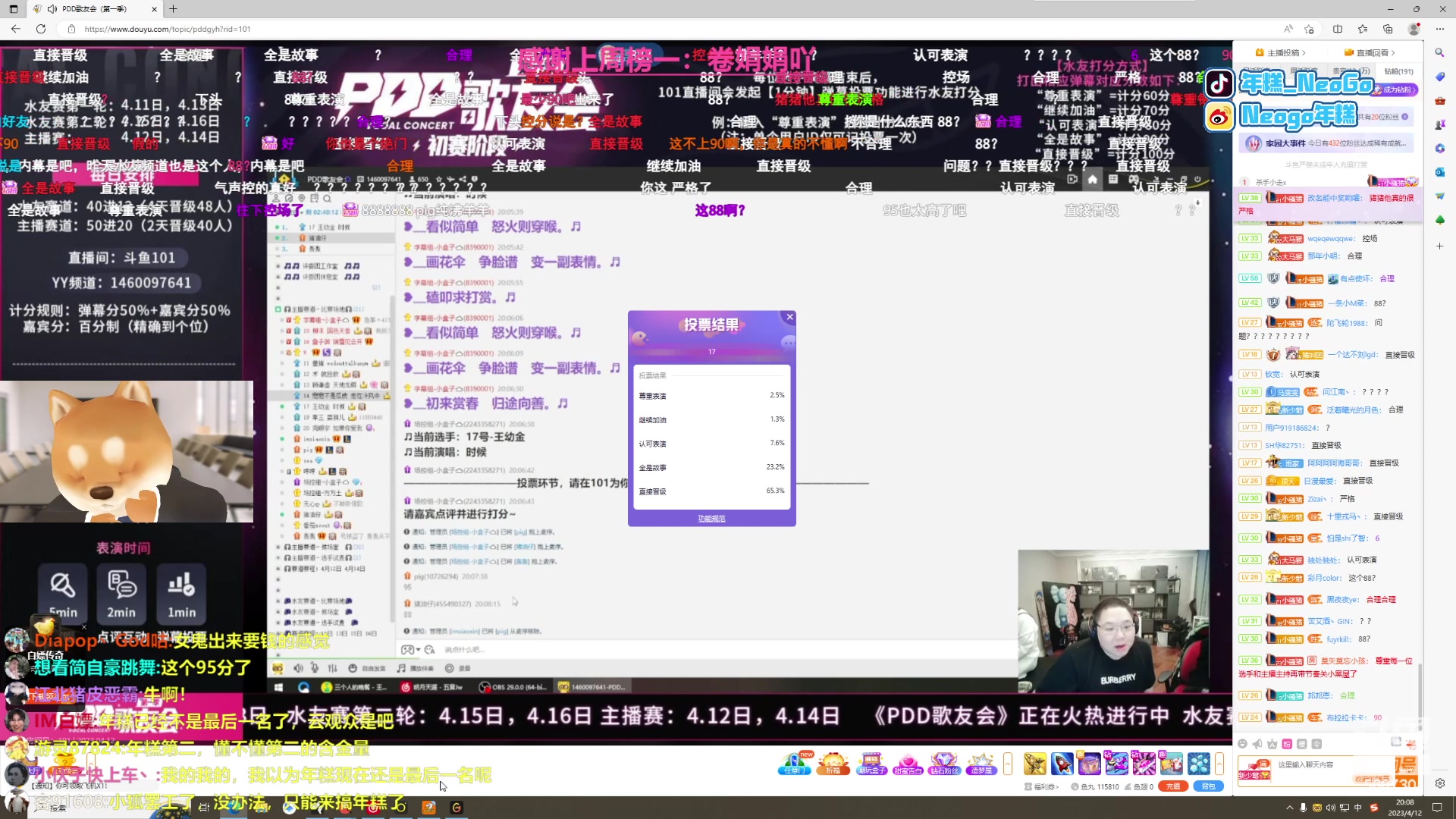
Task: Open the 家园大事件 banner
Action: point(1328,143)
